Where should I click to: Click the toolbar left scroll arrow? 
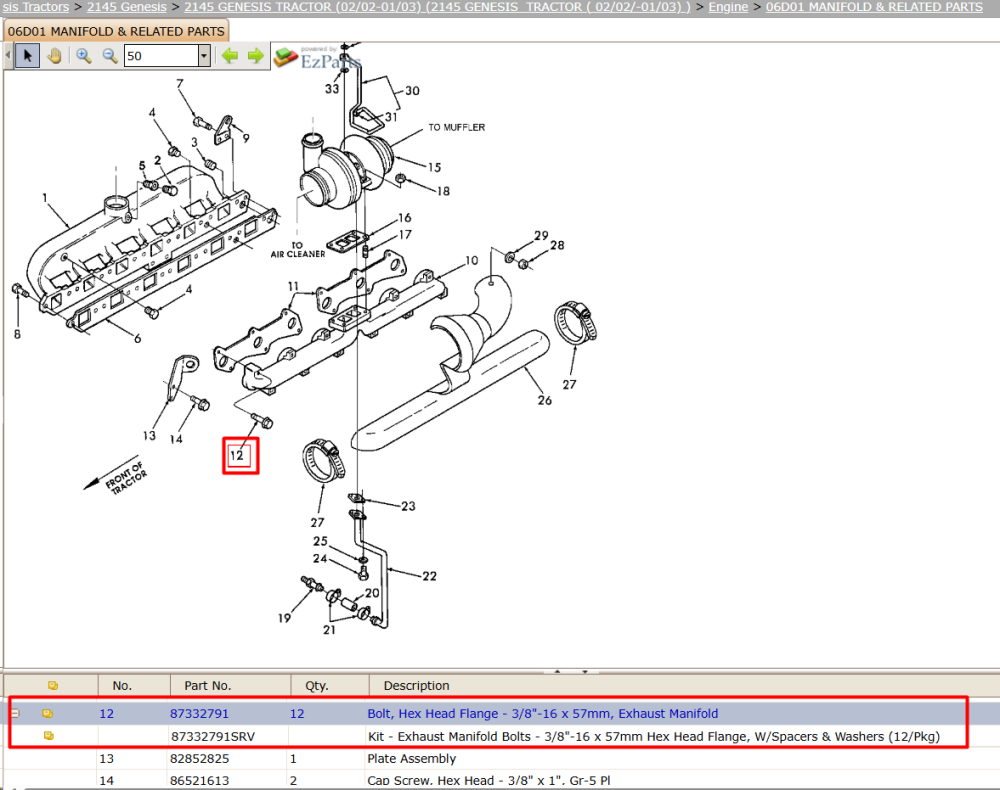[8, 56]
